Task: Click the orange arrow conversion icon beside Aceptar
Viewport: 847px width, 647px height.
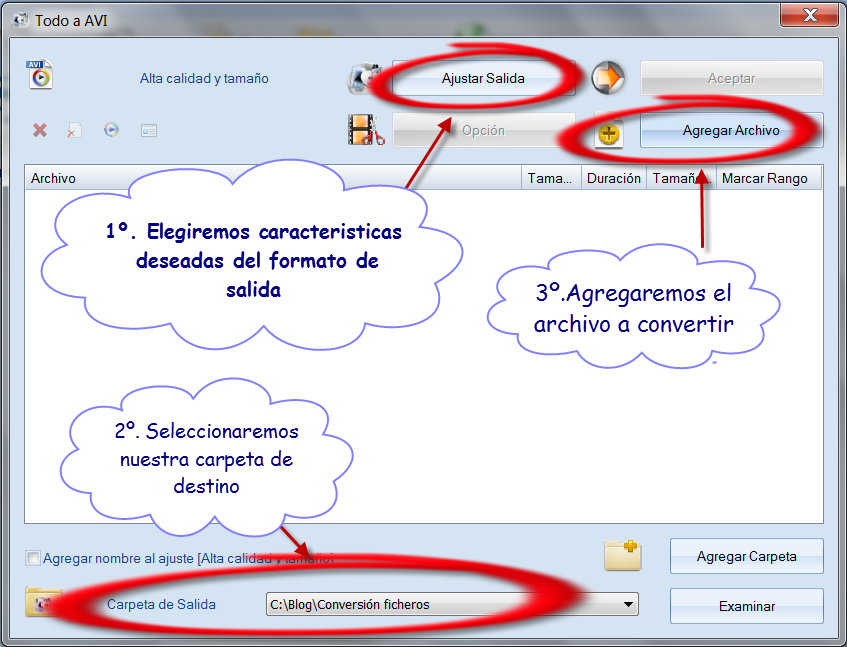Action: pos(608,78)
